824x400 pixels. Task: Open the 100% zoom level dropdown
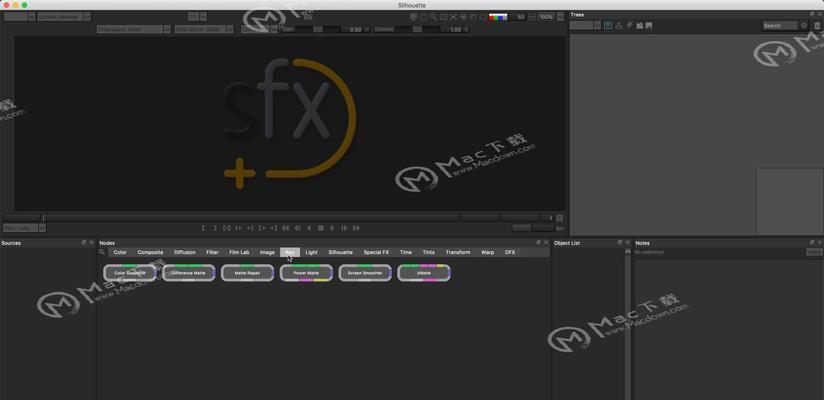tap(560, 17)
